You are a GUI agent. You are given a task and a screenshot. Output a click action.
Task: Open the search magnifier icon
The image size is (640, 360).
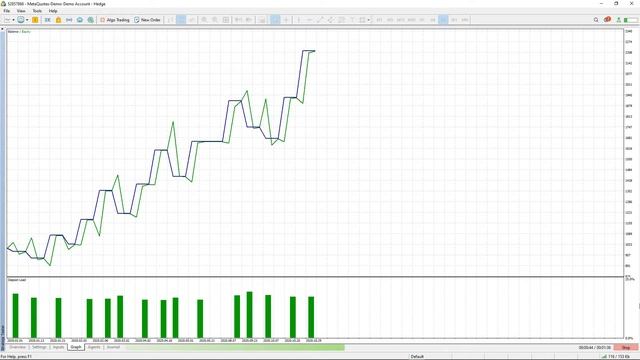pyautogui.click(x=596, y=20)
